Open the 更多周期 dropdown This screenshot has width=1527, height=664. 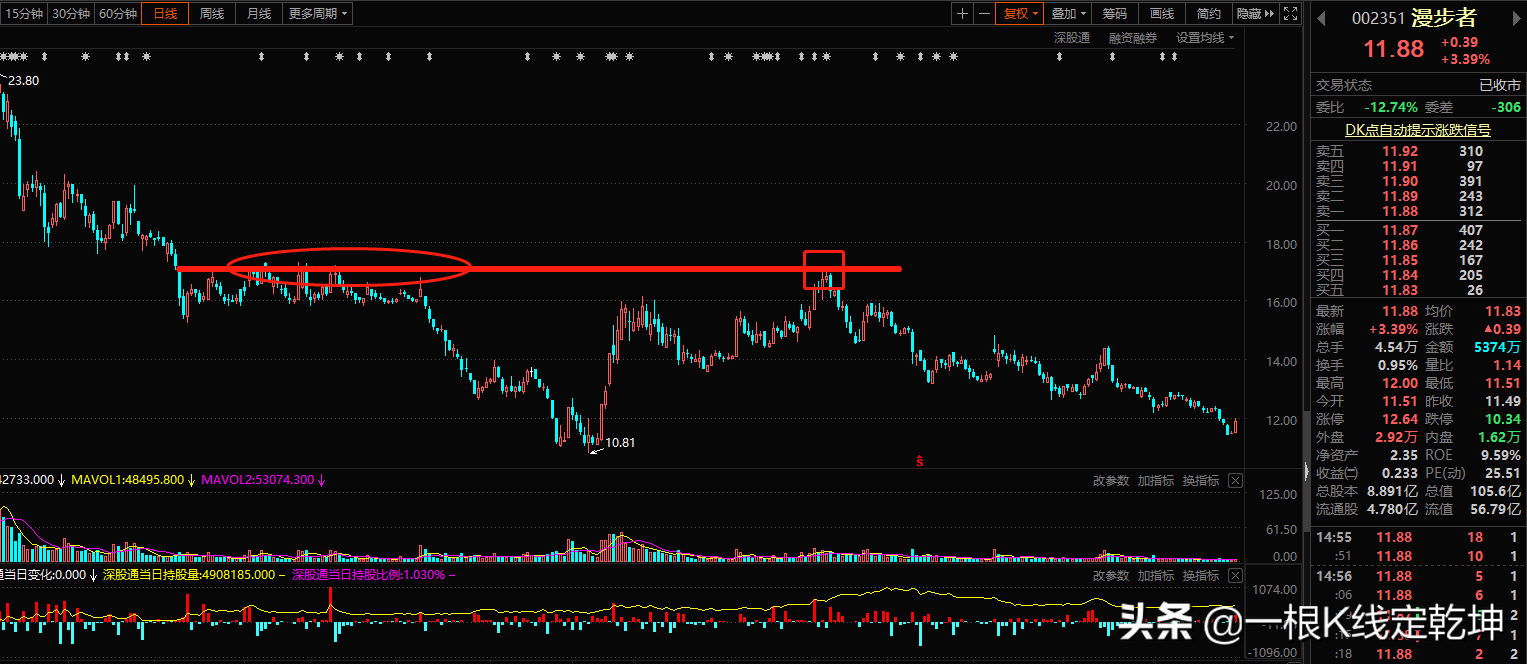(318, 13)
